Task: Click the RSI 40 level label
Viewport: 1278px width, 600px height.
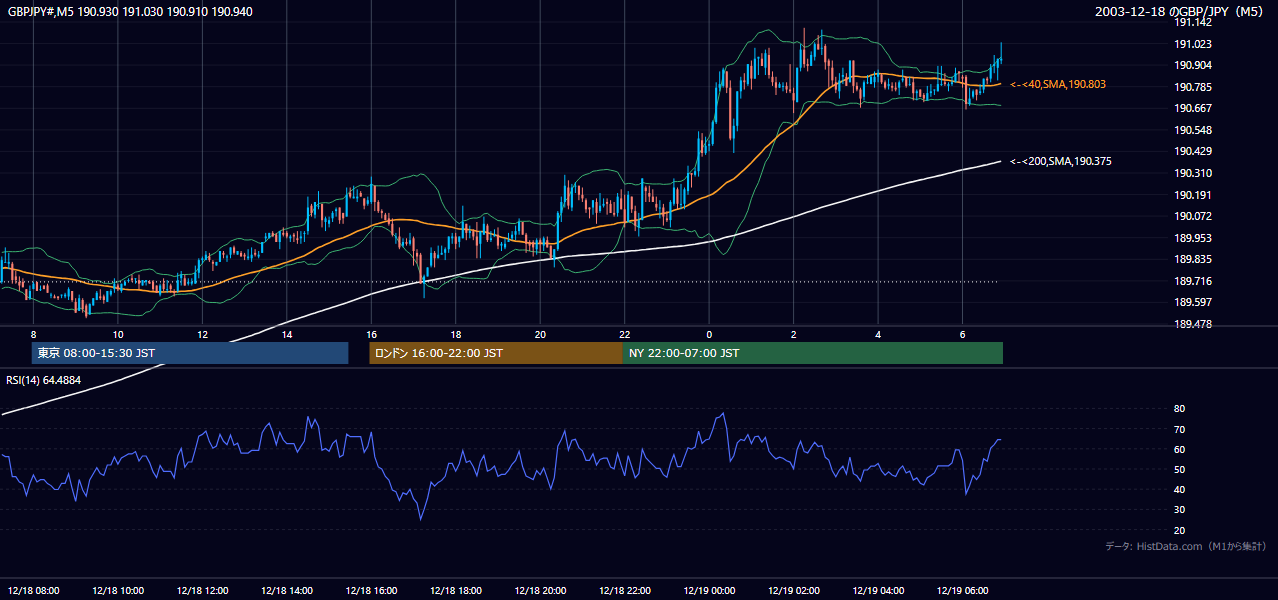Action: pyautogui.click(x=1179, y=489)
